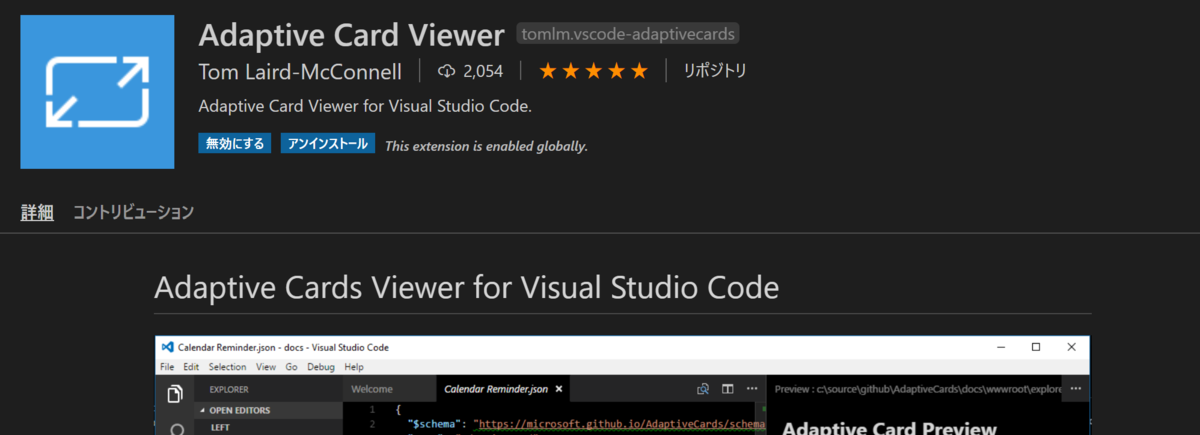Click the Adaptive Card Viewer extension logo

point(97,92)
